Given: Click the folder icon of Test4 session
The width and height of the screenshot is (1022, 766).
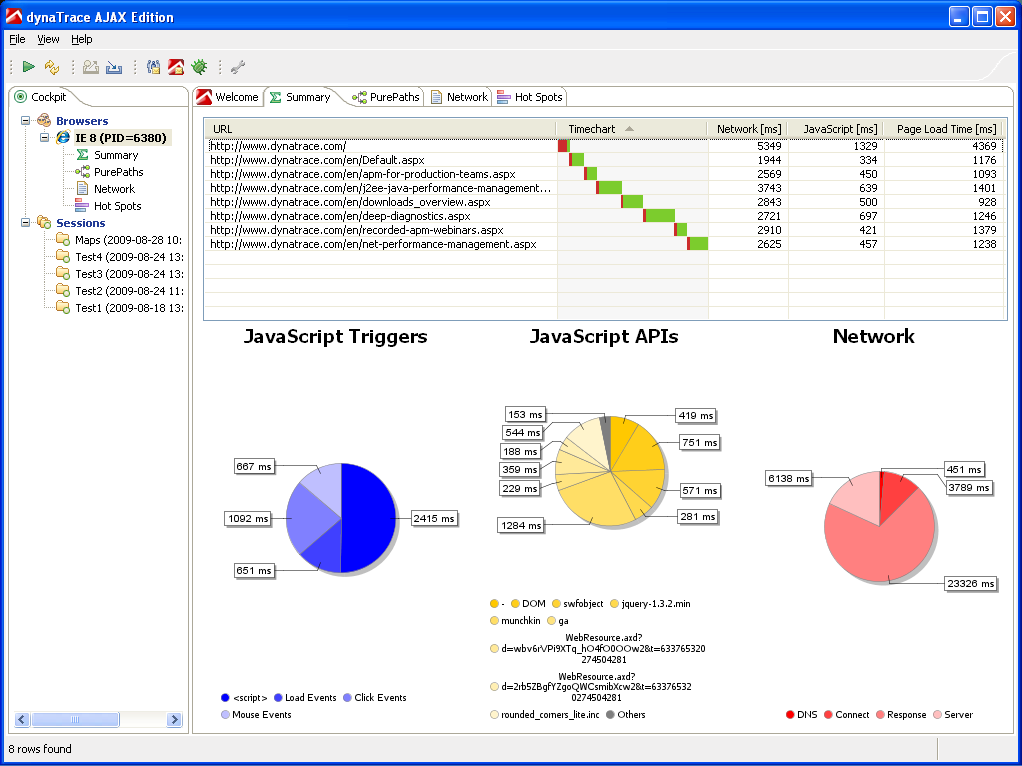Looking at the screenshot, I should pyautogui.click(x=63, y=256).
